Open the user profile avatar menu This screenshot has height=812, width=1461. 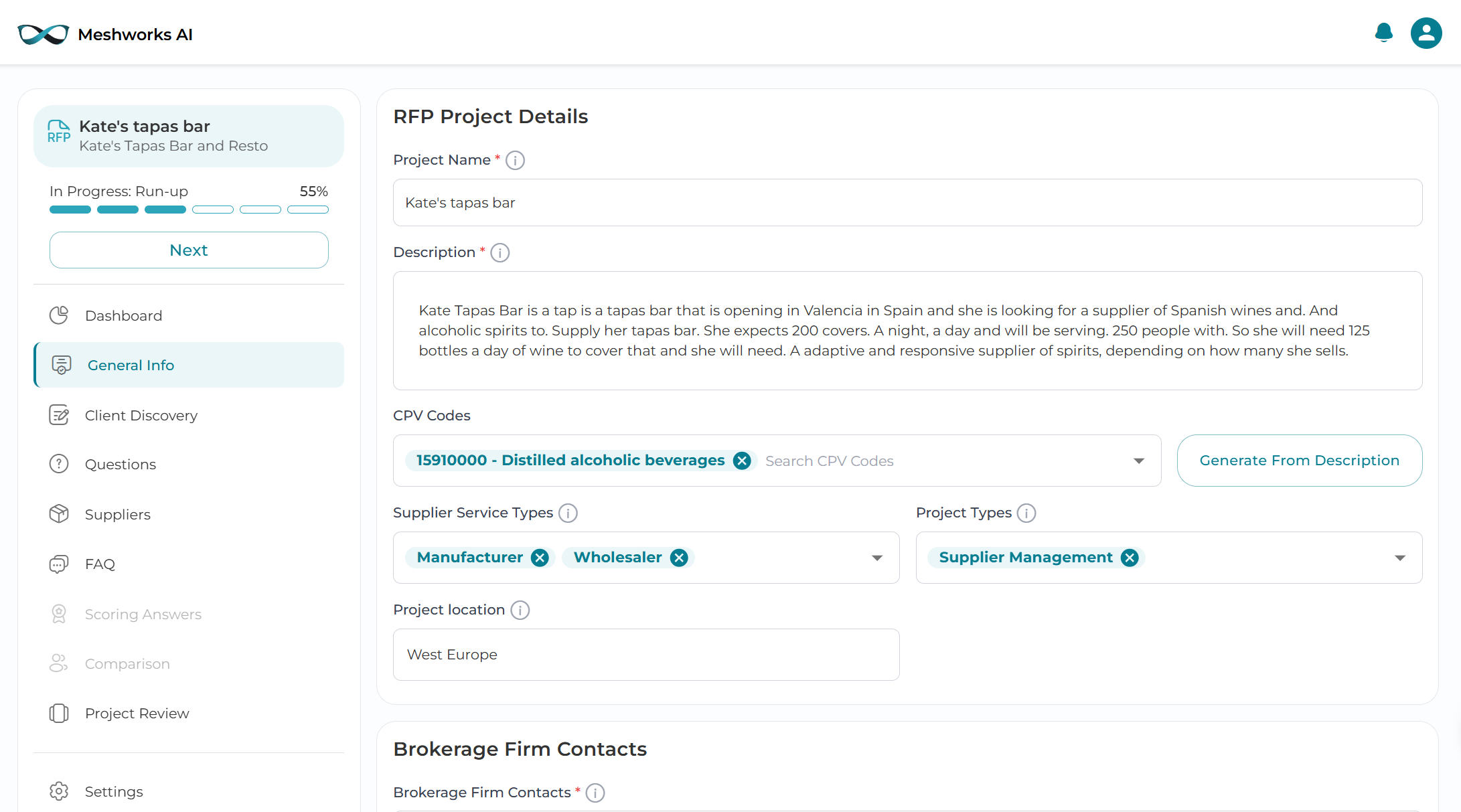click(1426, 33)
